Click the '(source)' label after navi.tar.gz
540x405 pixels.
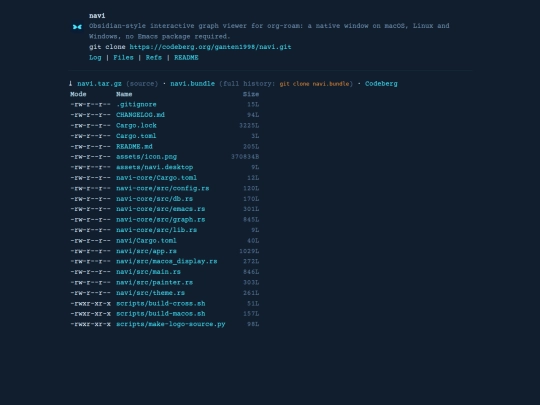[x=142, y=84]
